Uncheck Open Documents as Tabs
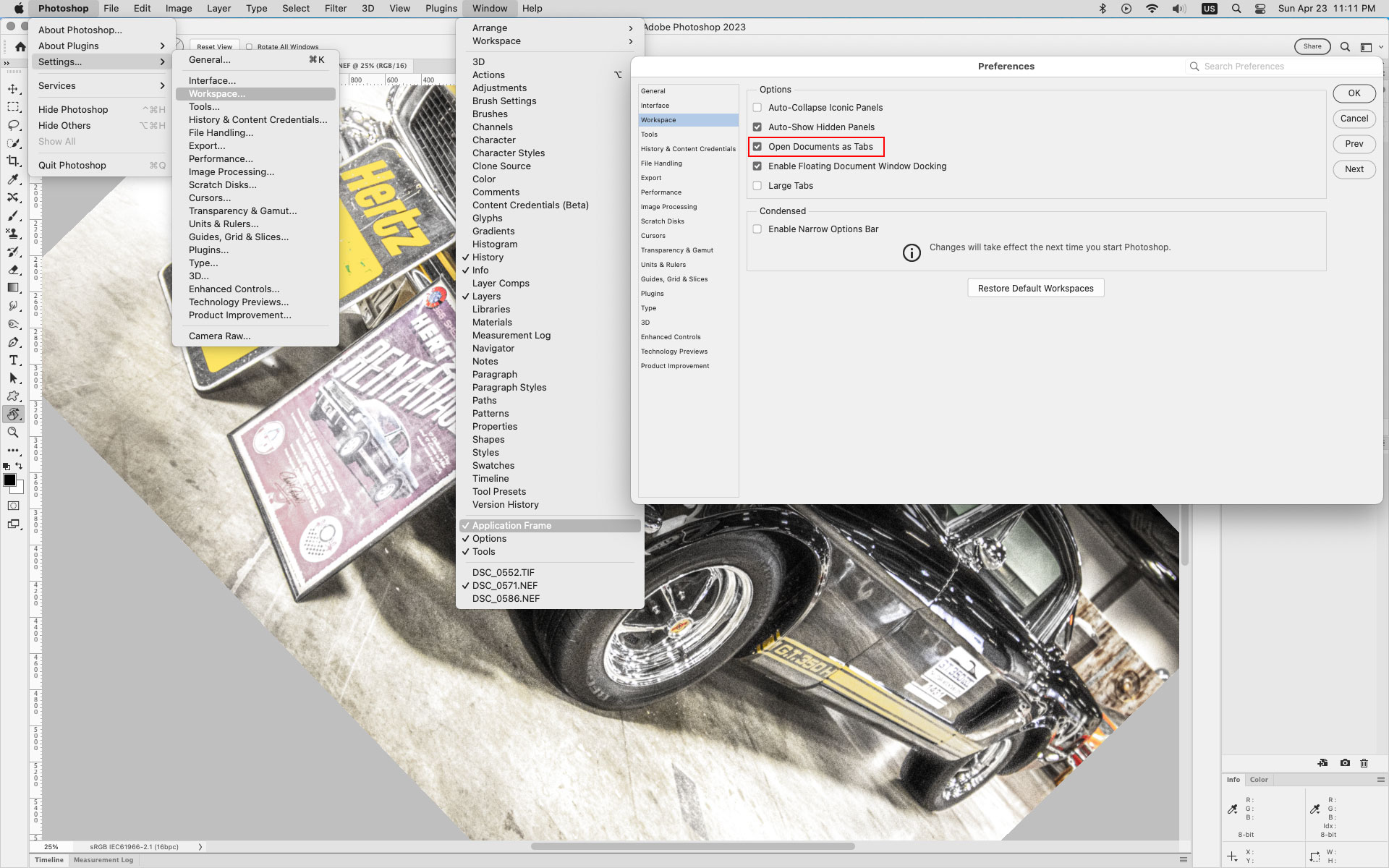 (x=757, y=146)
